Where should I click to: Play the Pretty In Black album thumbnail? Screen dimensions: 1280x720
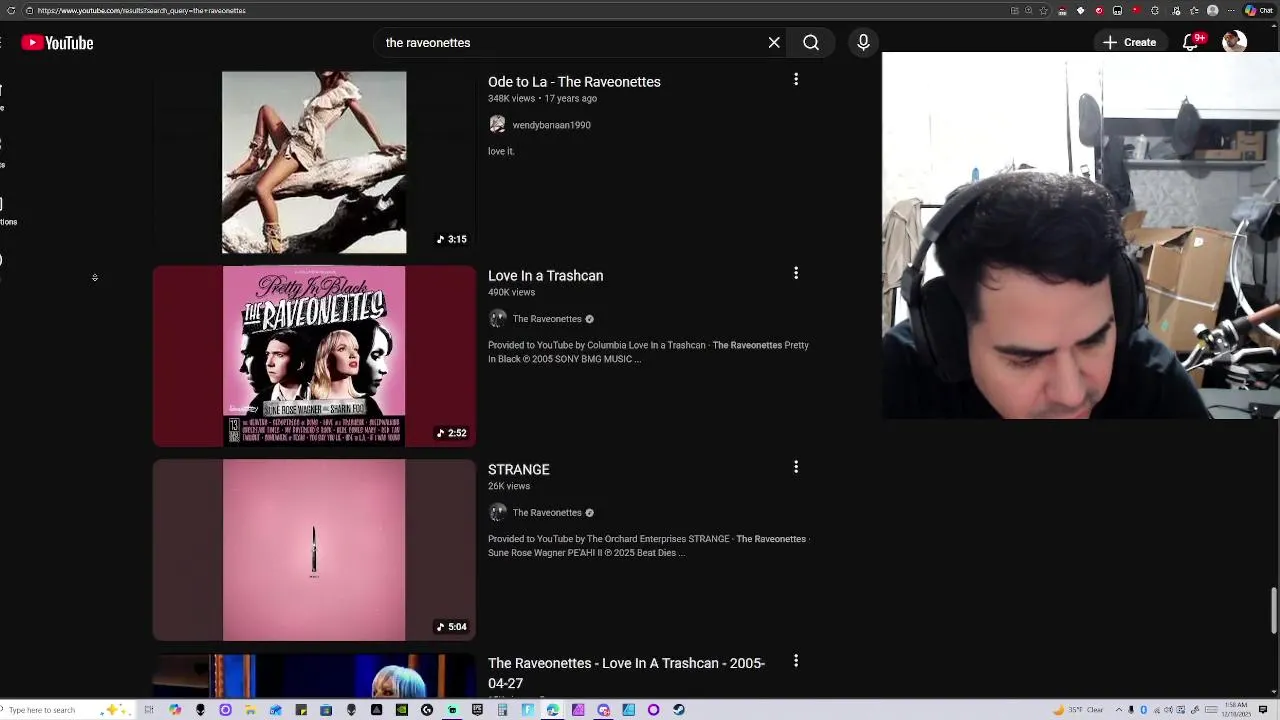point(314,356)
